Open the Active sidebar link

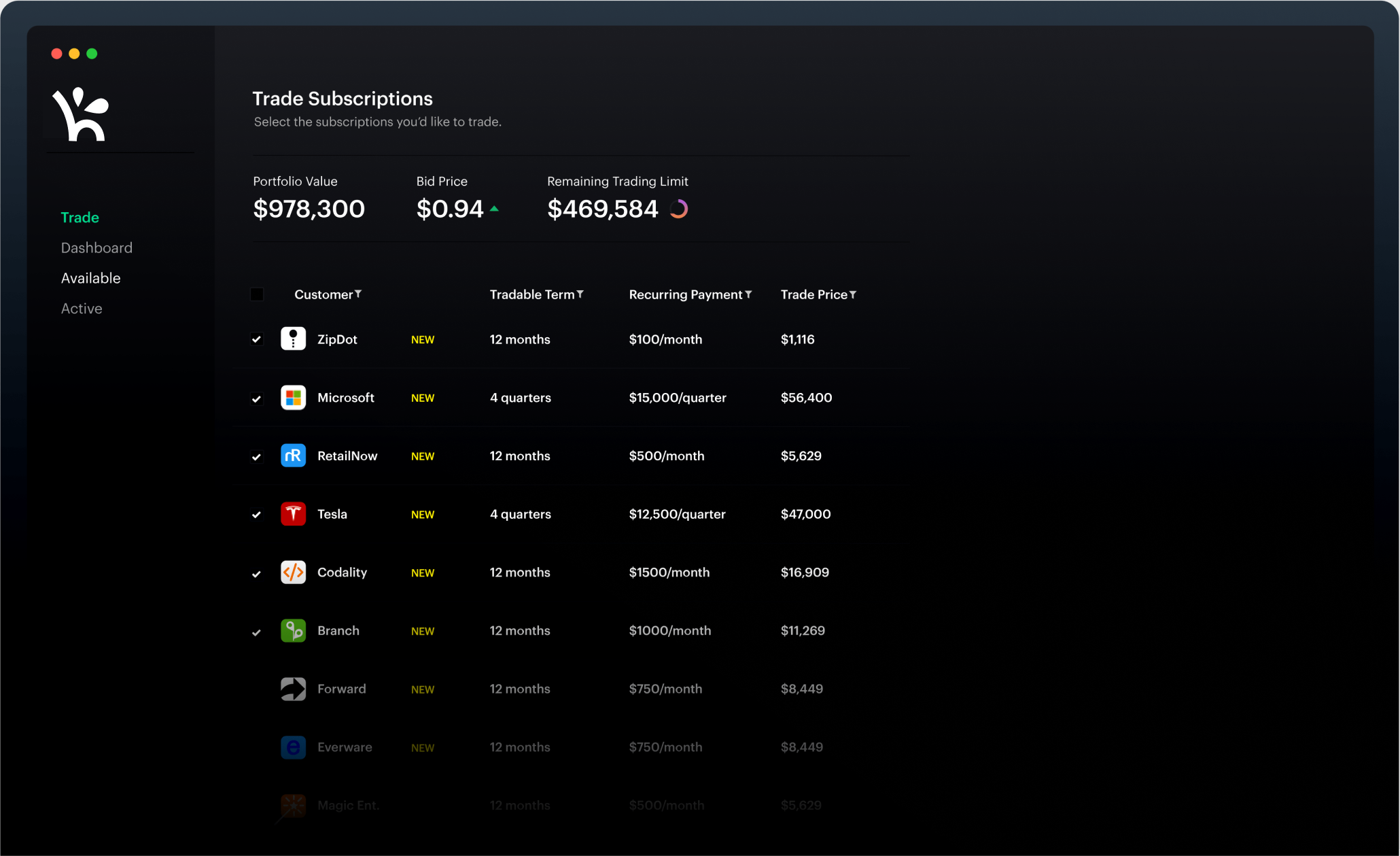tap(82, 309)
